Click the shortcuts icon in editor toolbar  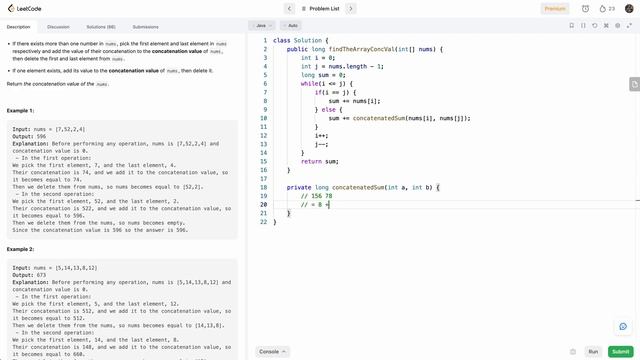pos(606,25)
